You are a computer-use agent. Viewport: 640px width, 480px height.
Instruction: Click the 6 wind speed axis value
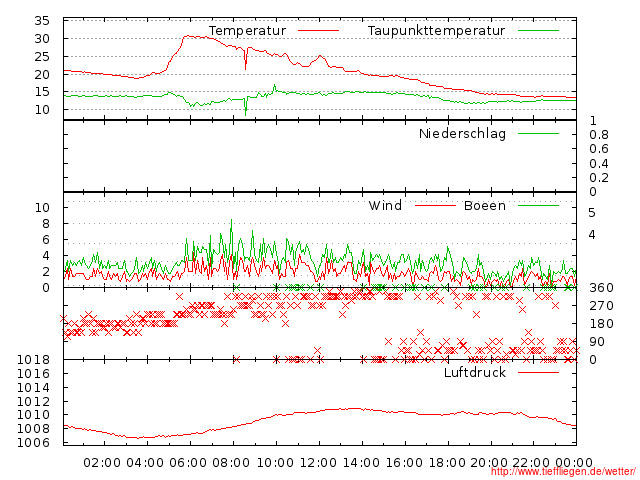(46, 240)
